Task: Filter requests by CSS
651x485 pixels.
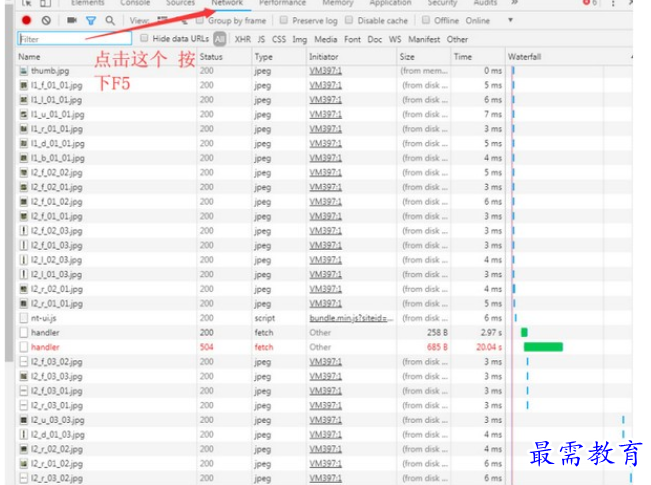Action: (x=279, y=39)
